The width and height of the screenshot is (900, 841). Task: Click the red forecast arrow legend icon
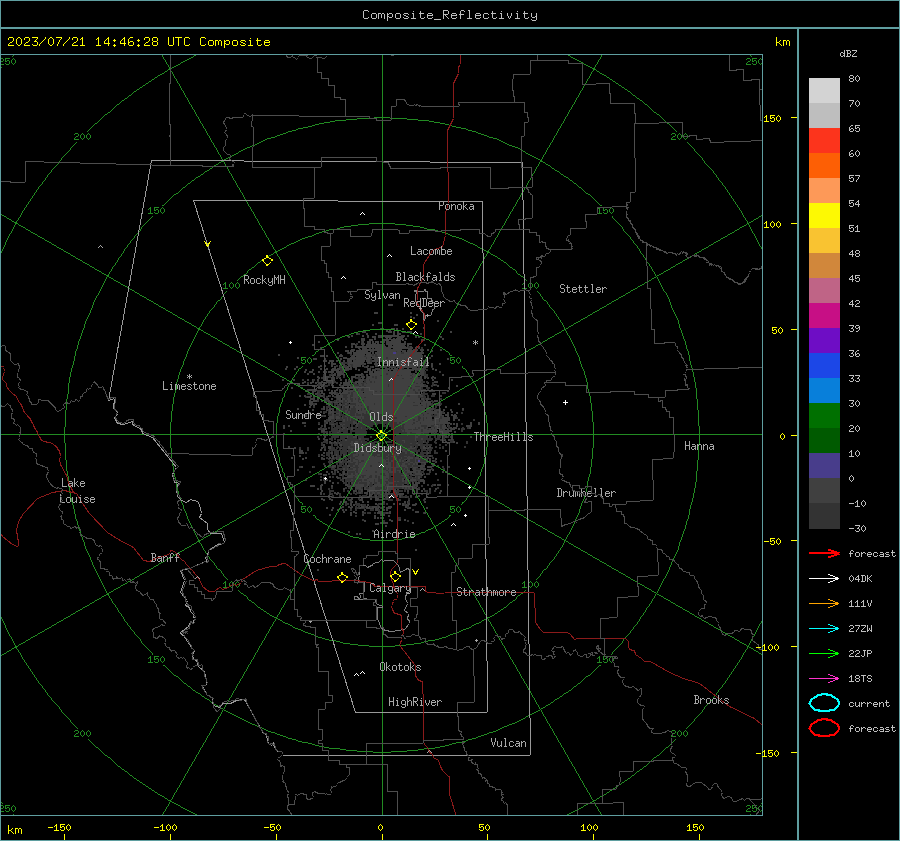(824, 553)
